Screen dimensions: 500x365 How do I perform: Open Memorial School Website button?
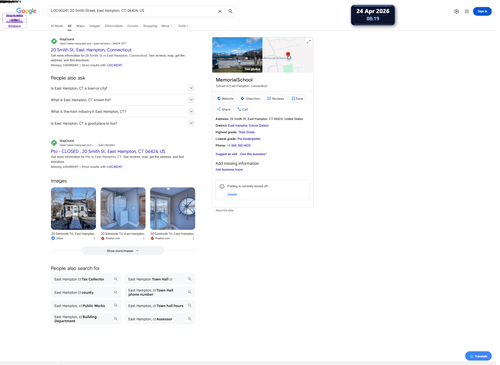tap(225, 99)
